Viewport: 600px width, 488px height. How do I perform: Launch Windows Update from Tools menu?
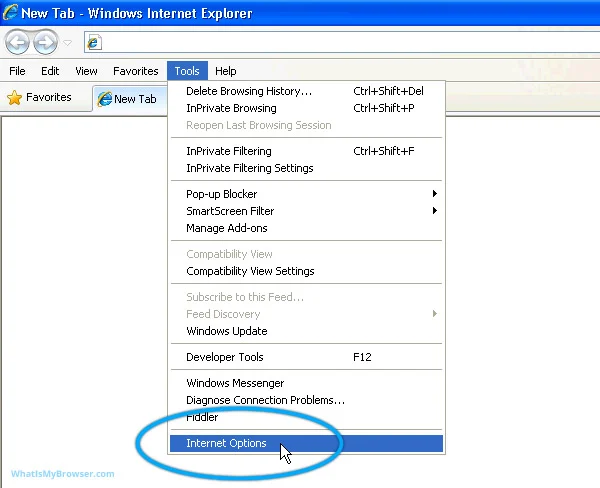[307, 331]
